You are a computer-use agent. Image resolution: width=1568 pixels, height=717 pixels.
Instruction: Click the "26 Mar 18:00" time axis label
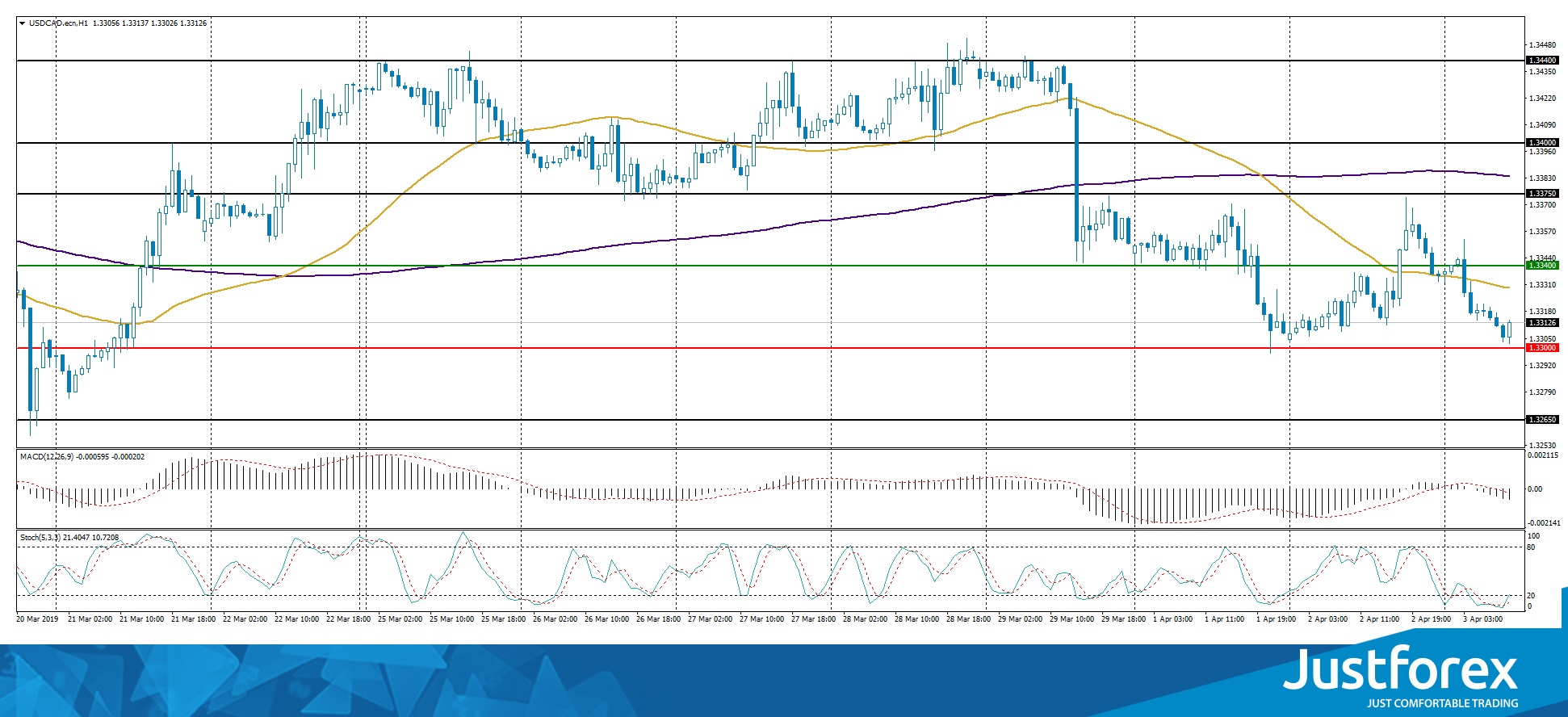coord(659,619)
